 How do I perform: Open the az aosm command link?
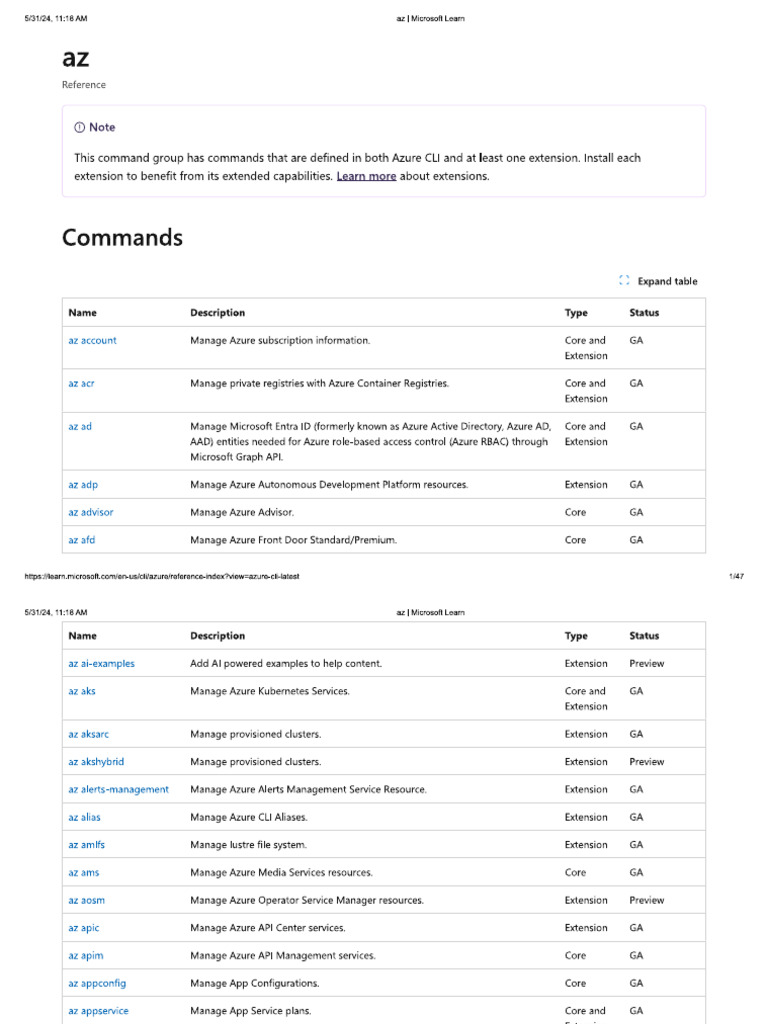(86, 900)
